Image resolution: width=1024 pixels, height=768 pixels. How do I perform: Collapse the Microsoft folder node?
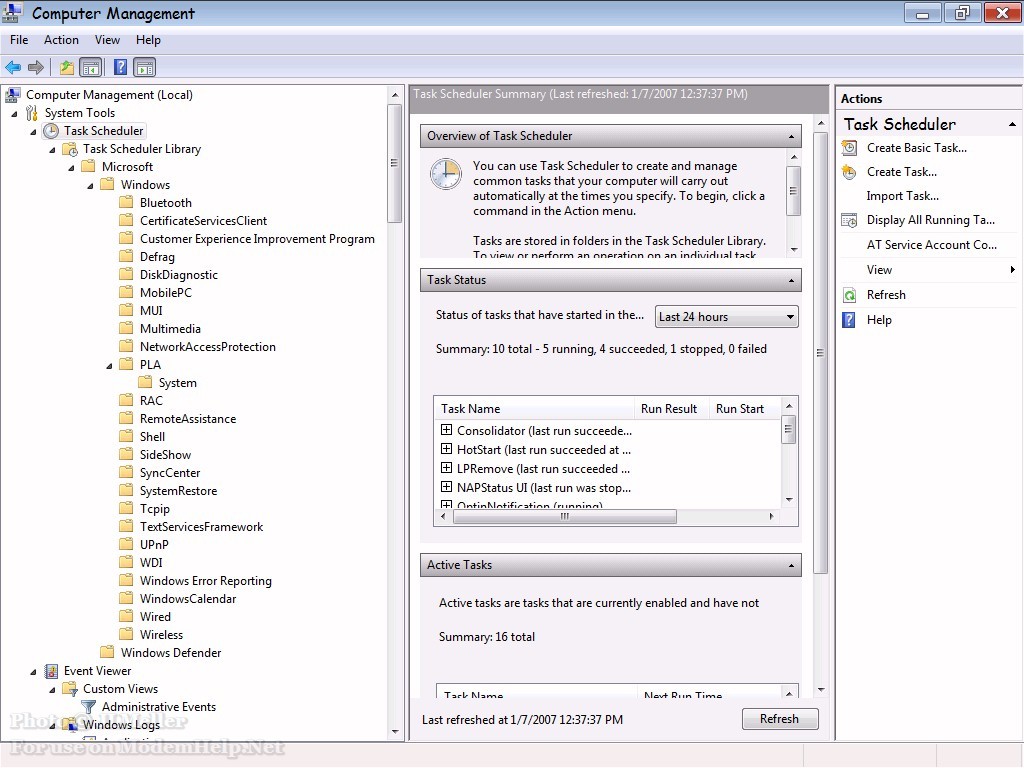71,168
